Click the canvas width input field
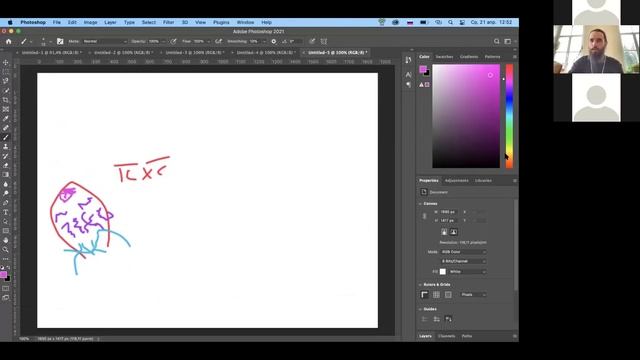 [x=450, y=212]
